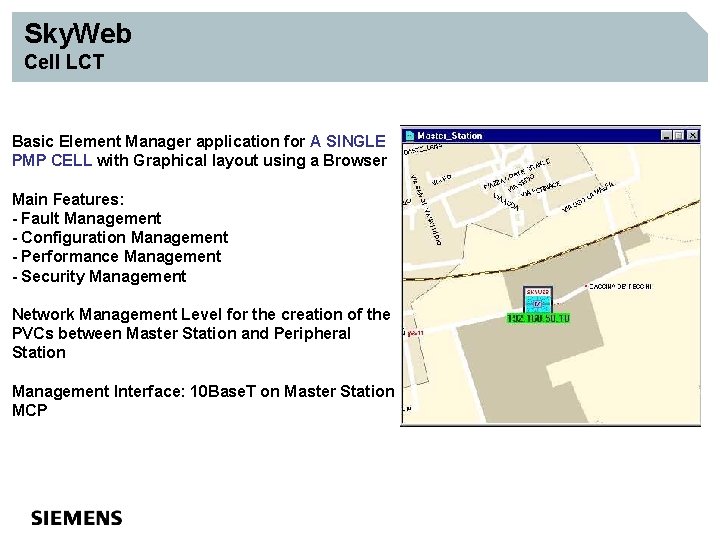Viewport: 720px width, 540px height.
Task: Click the CASCINA DEI PECCHI map label
Action: click(620, 286)
